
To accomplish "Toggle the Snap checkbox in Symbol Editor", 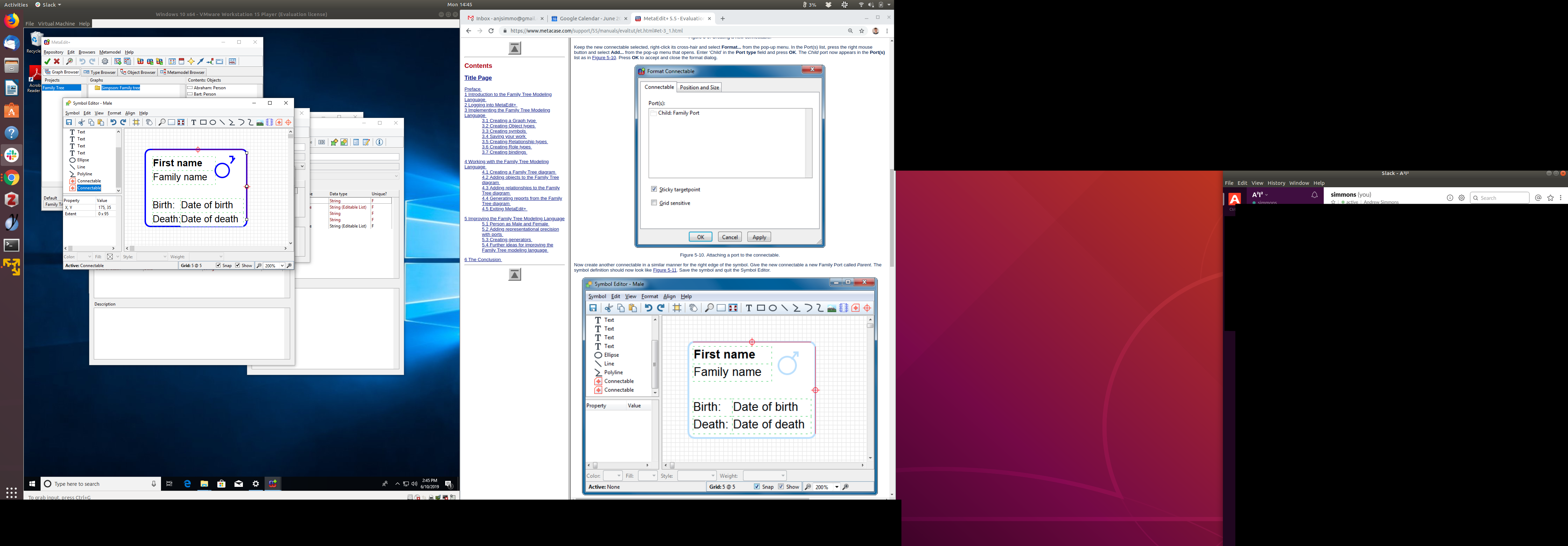I will pyautogui.click(x=218, y=265).
